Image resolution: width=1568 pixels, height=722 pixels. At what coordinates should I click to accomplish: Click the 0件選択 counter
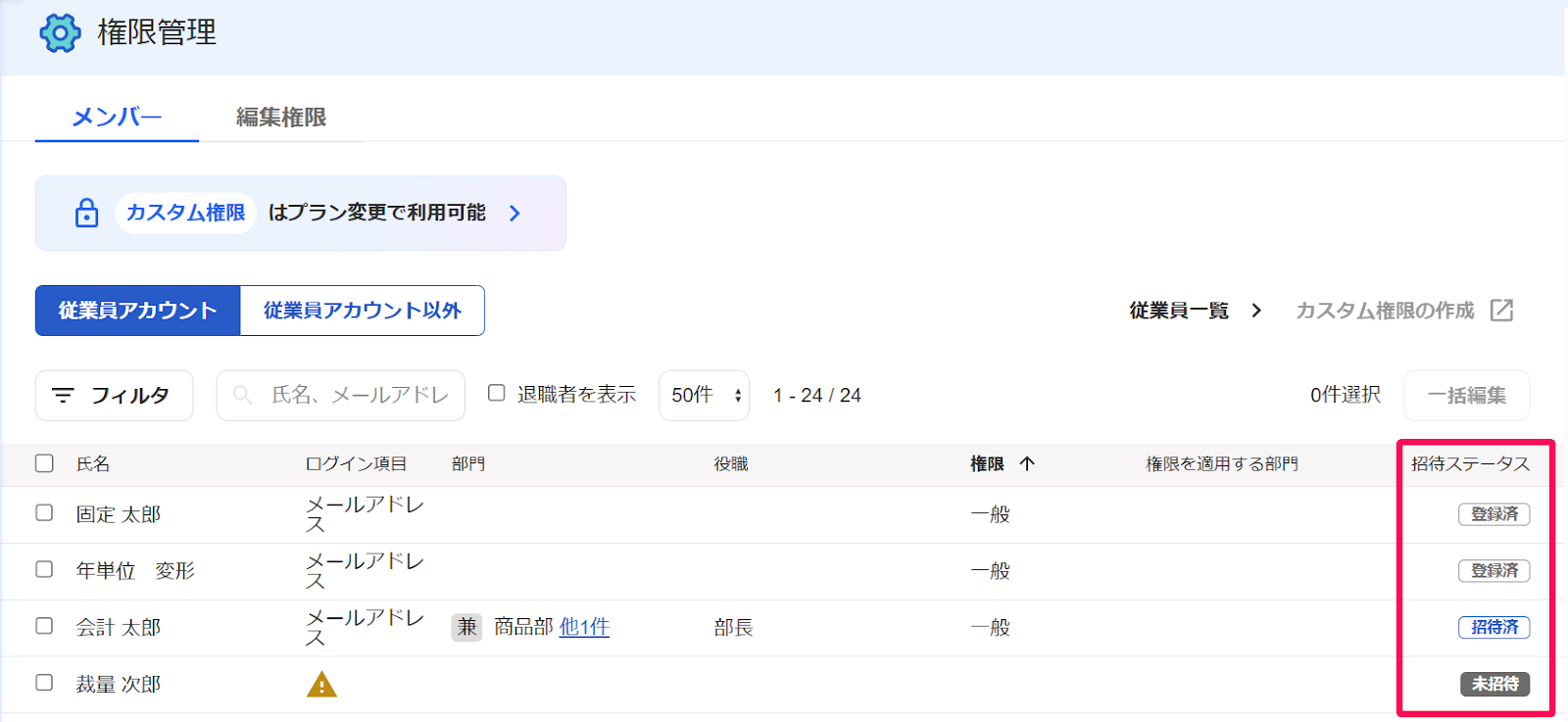coord(1346,395)
